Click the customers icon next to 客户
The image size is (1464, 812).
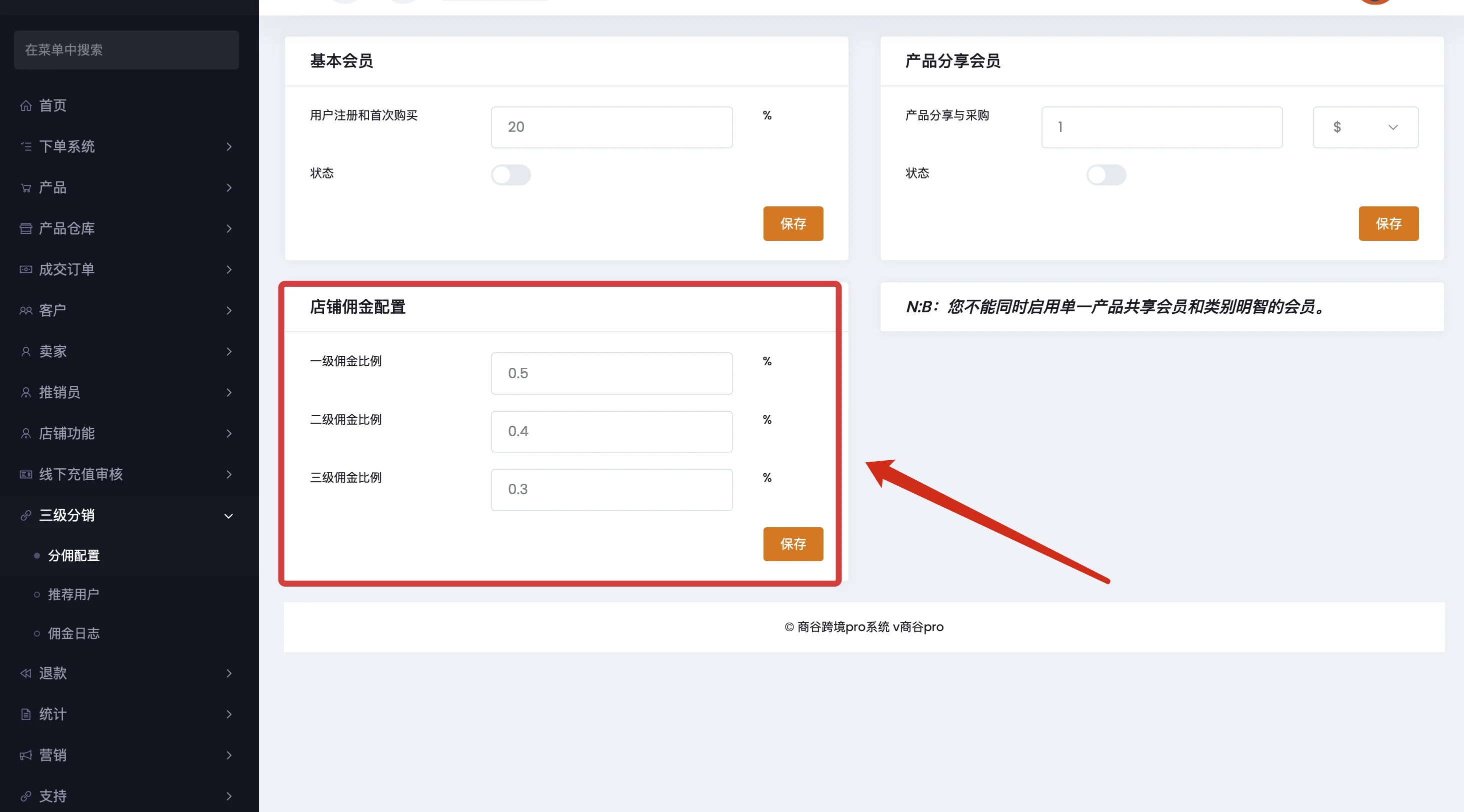[25, 311]
